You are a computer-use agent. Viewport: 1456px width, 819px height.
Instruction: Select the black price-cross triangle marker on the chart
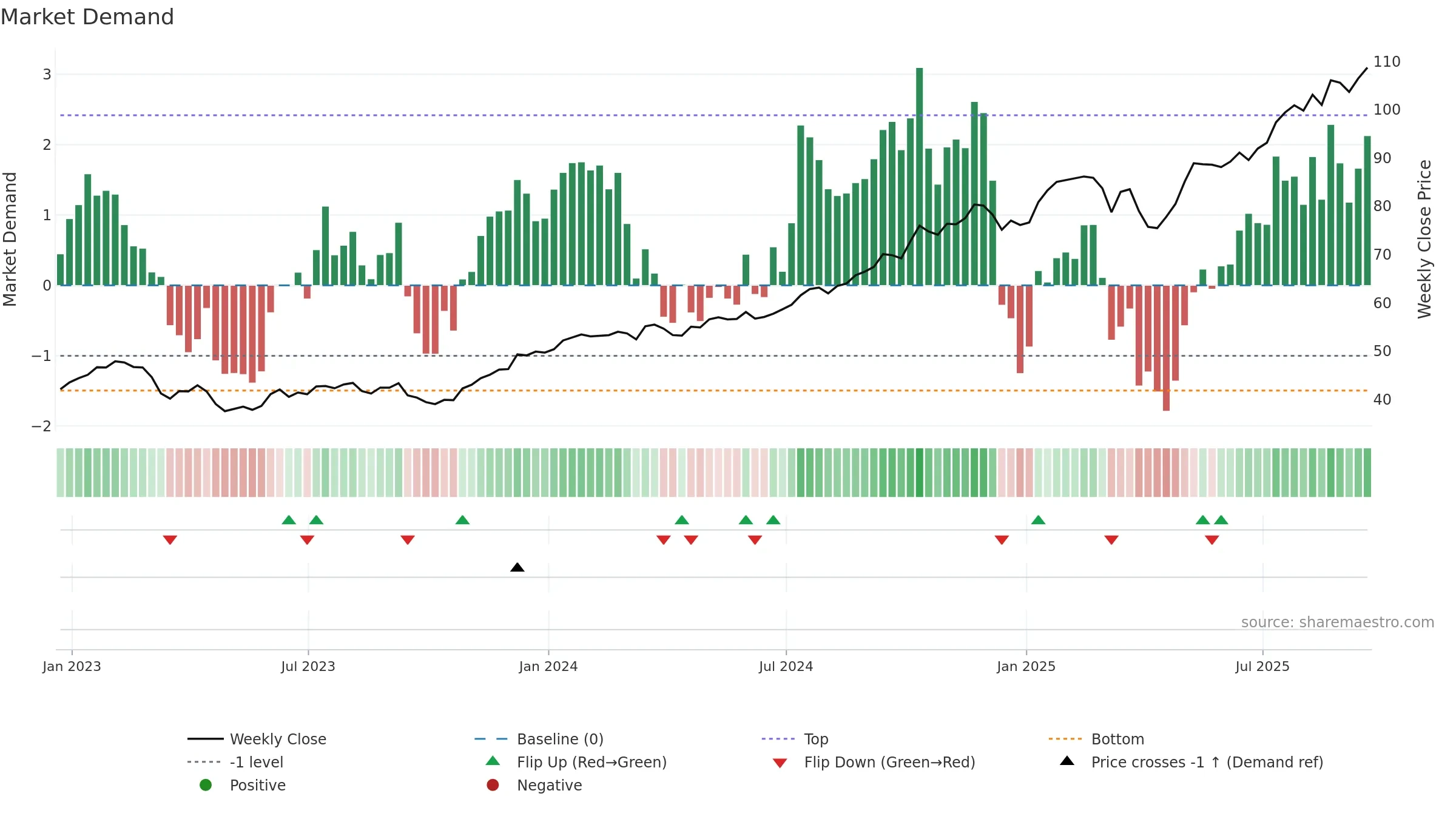tap(517, 567)
